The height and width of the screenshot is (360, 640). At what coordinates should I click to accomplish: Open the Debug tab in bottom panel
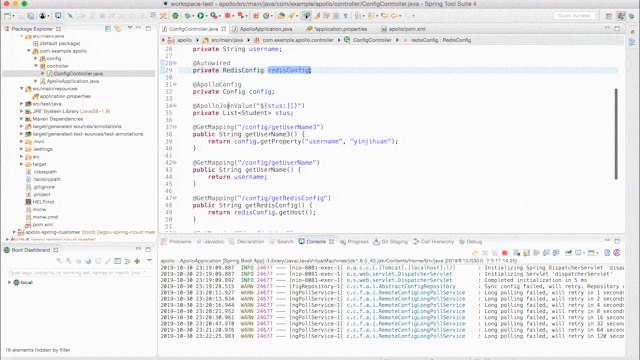471,242
